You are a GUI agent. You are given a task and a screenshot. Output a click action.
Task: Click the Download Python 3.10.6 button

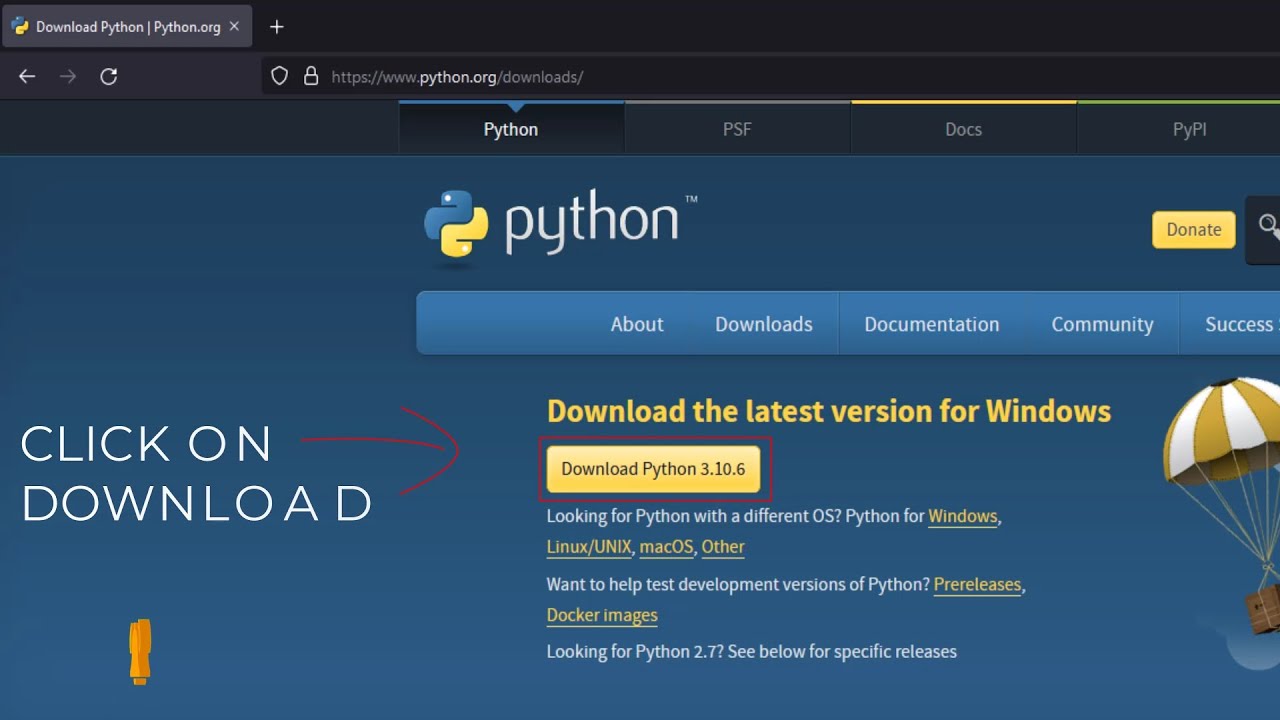(653, 469)
